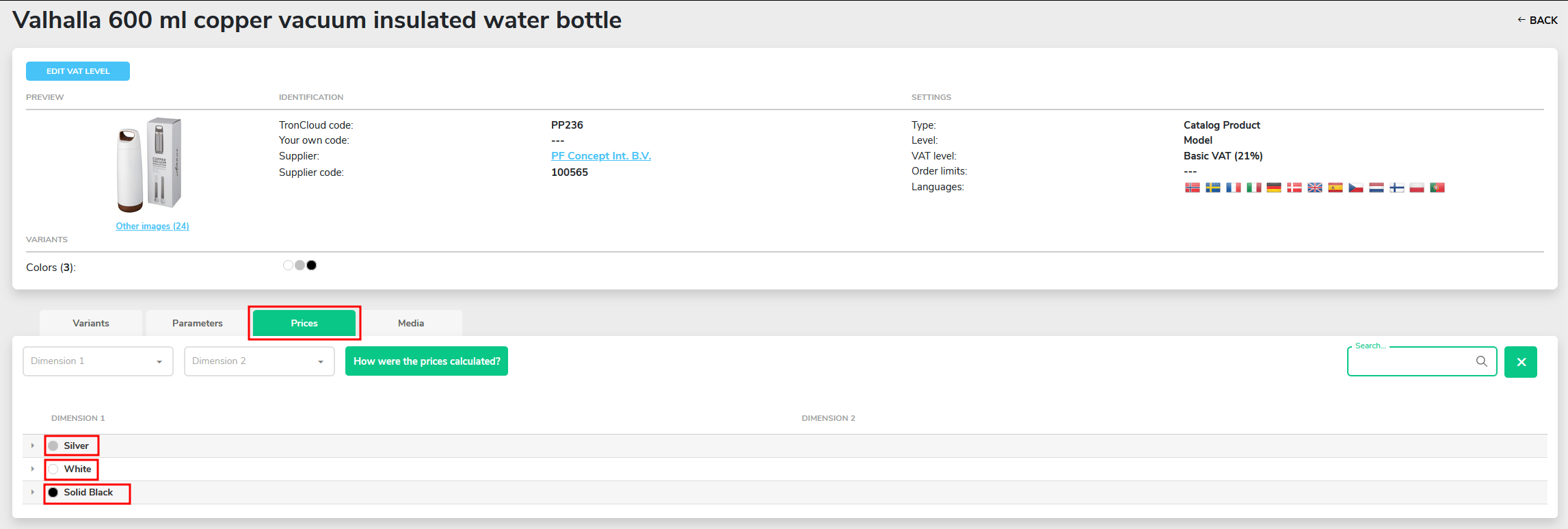The height and width of the screenshot is (529, 1568).
Task: Expand the White color row
Action: [32, 469]
